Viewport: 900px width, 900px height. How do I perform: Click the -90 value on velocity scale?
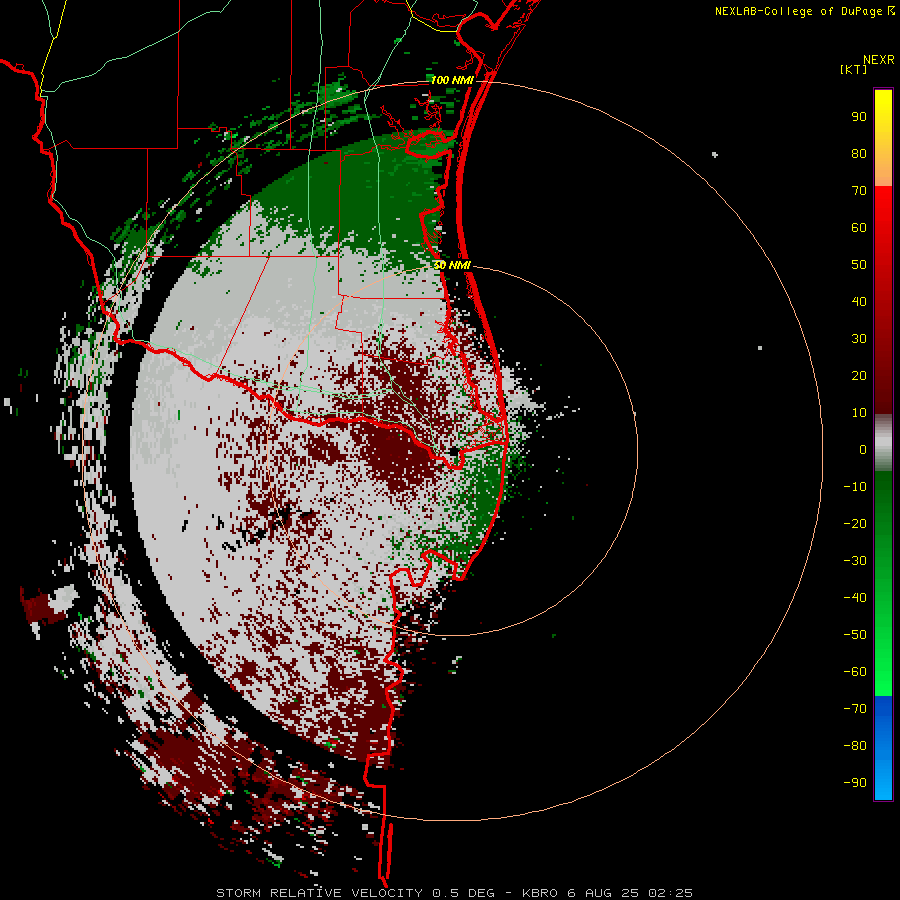855,783
